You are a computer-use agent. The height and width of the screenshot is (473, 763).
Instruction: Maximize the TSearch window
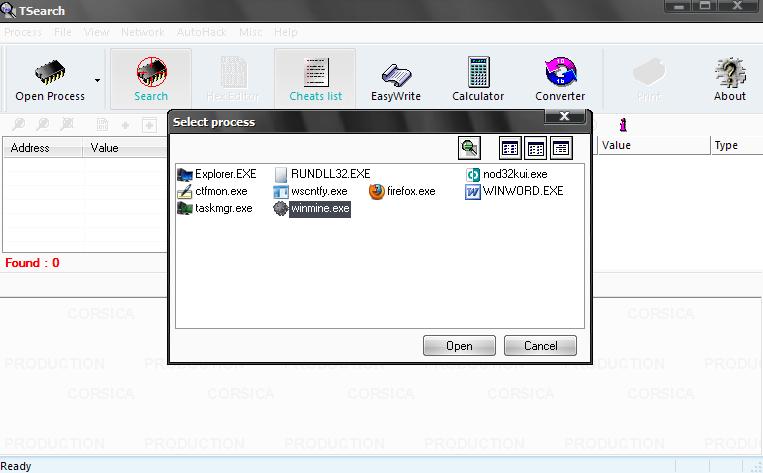tap(705, 6)
